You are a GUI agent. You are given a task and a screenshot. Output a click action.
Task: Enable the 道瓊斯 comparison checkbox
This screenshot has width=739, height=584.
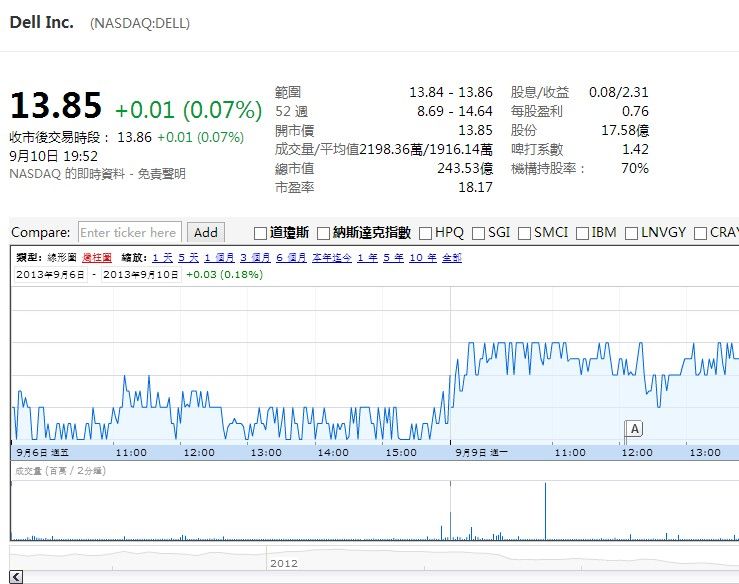click(x=260, y=233)
